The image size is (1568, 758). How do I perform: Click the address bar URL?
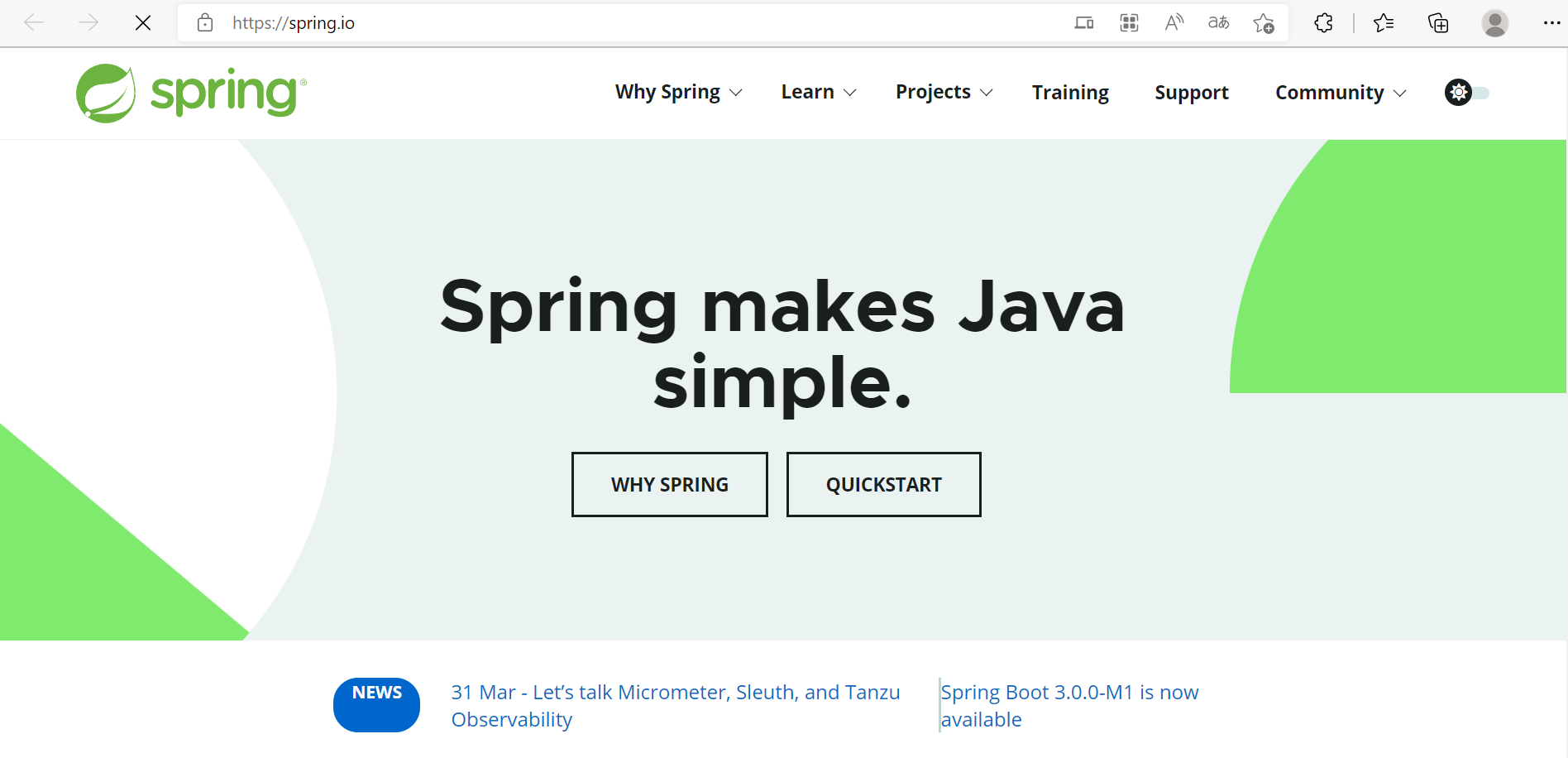coord(294,22)
